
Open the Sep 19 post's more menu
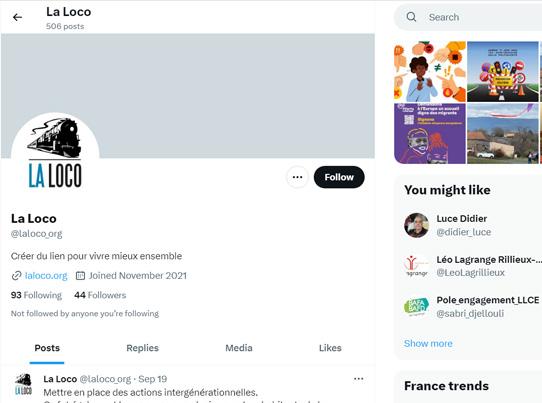(358, 379)
